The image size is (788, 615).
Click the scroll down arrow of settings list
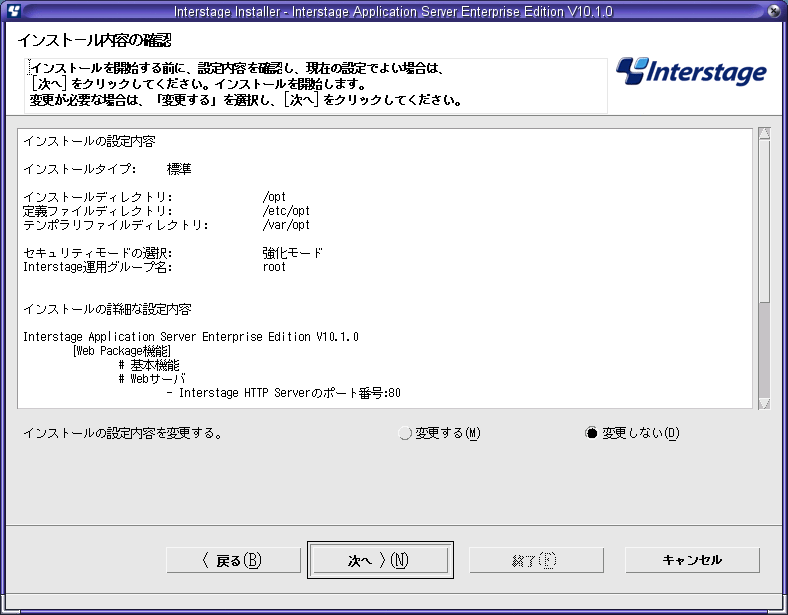coord(764,403)
